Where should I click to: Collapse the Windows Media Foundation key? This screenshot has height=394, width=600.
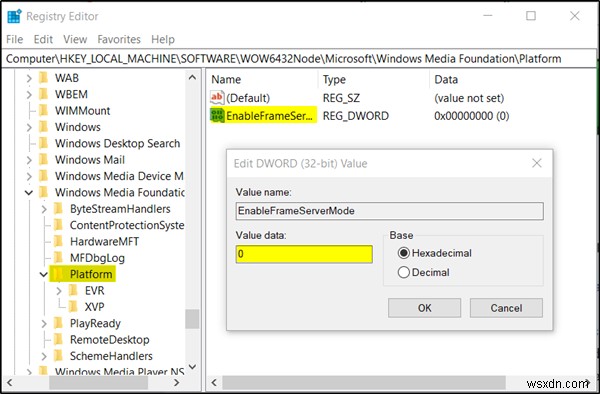tap(29, 192)
